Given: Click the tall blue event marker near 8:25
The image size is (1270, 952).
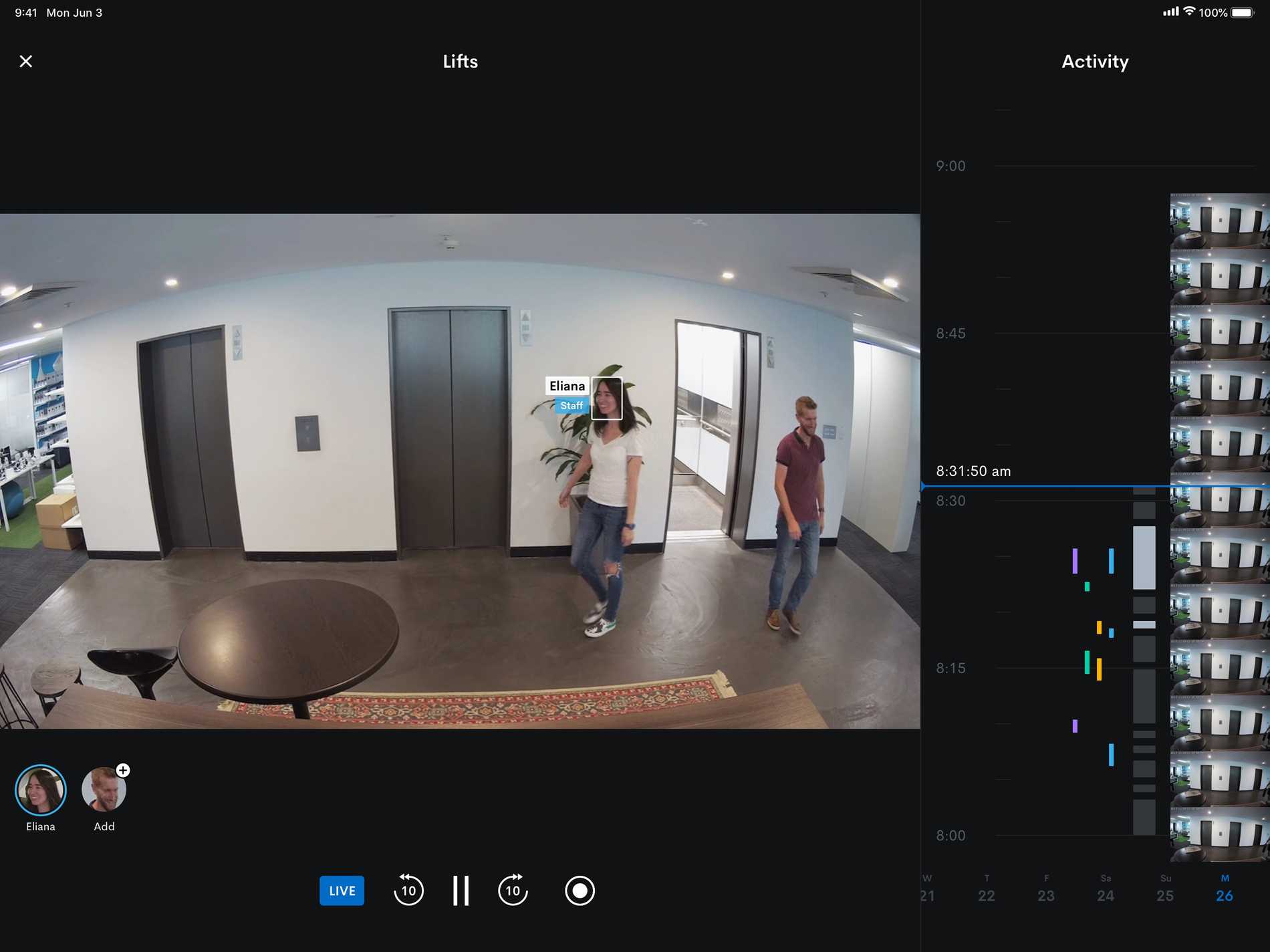Looking at the screenshot, I should pos(1111,561).
